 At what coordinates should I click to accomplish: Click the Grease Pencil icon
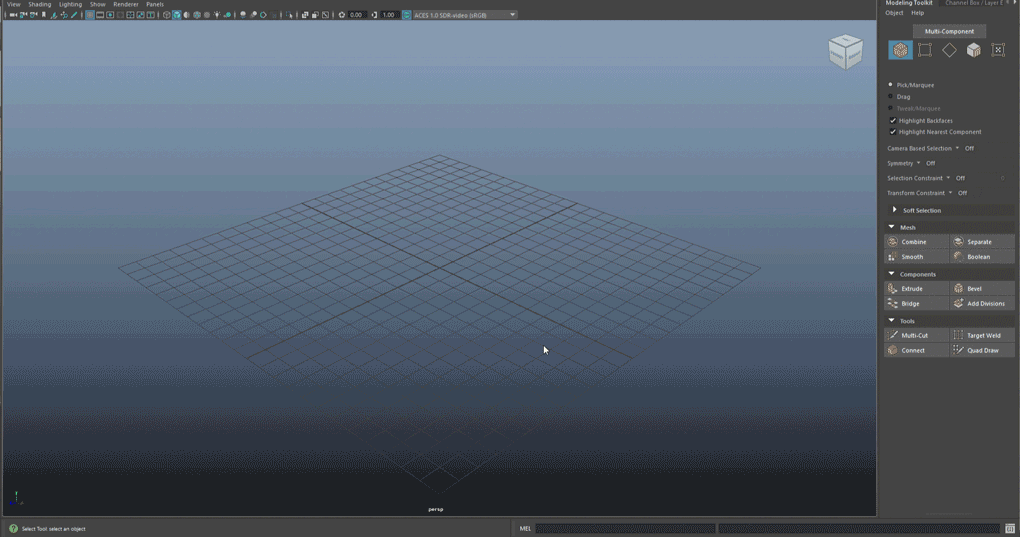click(x=74, y=15)
